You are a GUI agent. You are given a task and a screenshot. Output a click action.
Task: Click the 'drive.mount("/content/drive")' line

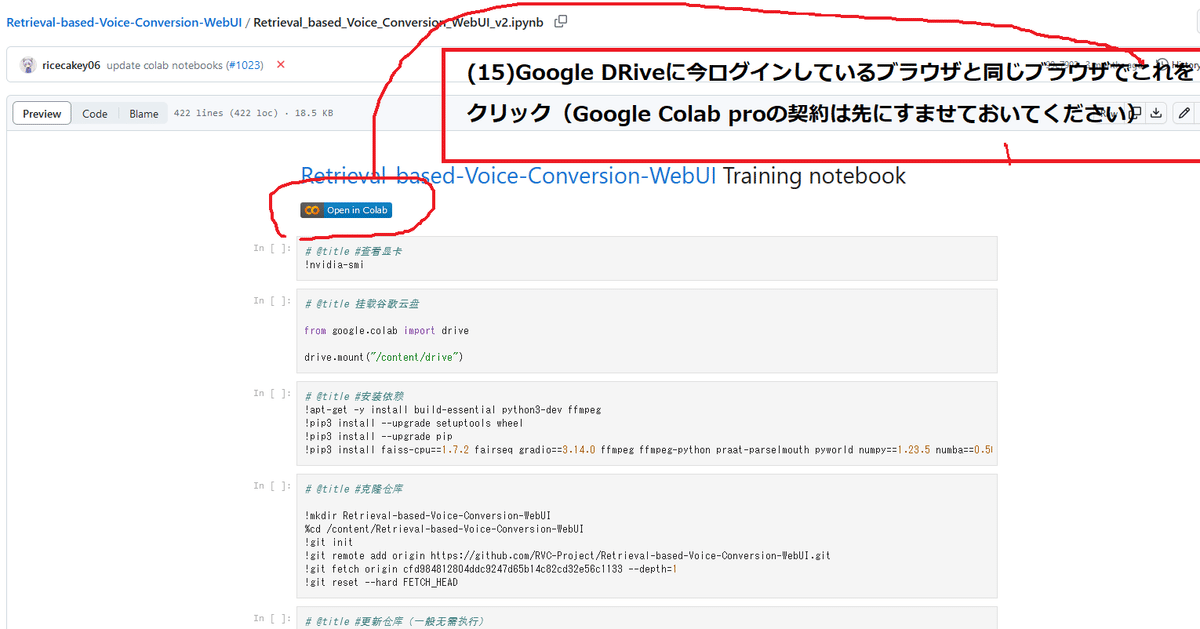click(x=384, y=357)
